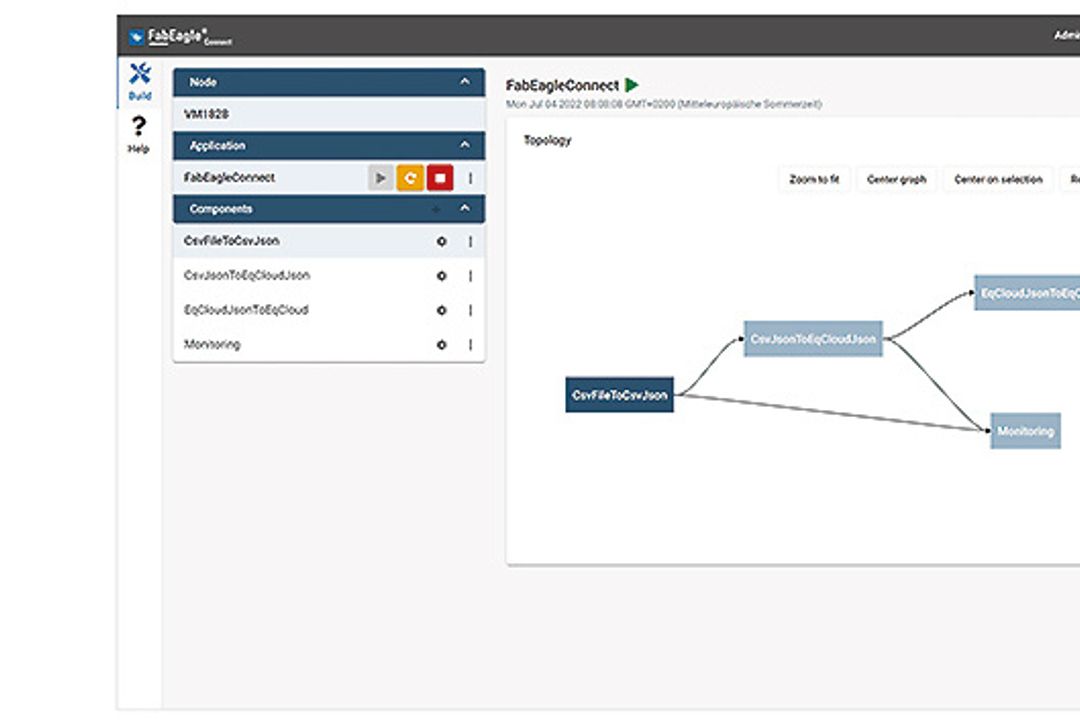1080x720 pixels.
Task: Collapse the Node panel
Action: (465, 81)
